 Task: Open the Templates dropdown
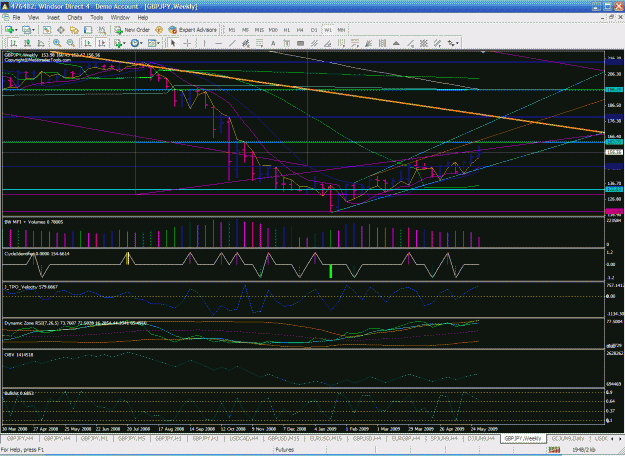[153, 43]
